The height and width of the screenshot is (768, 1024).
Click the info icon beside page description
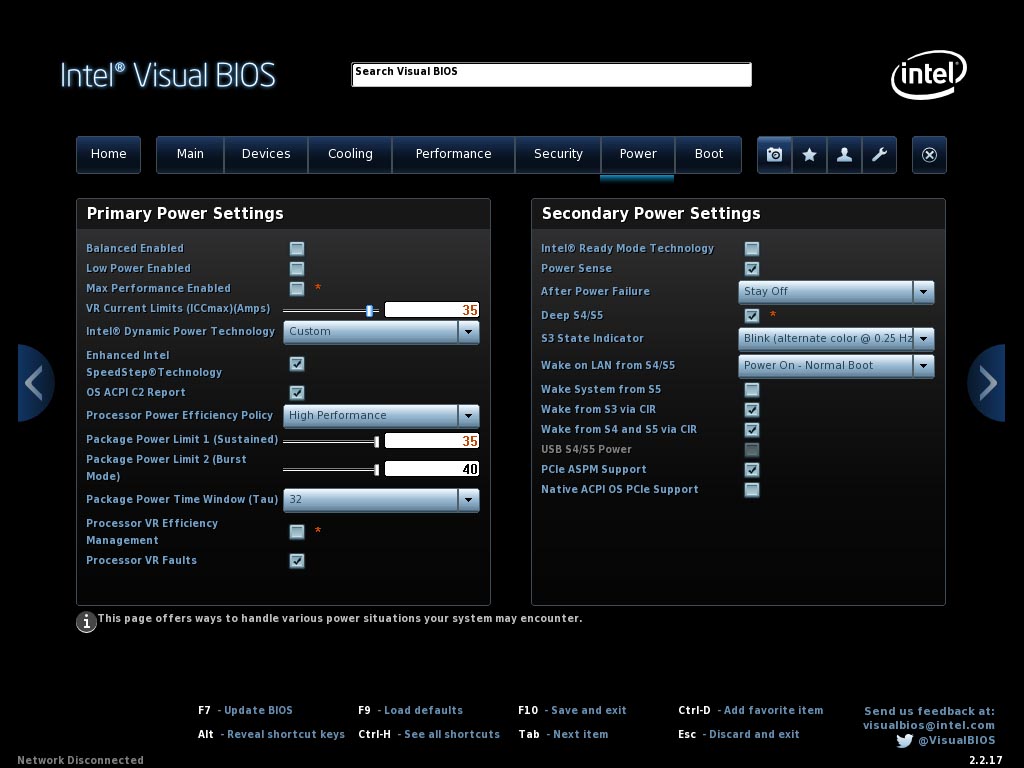[86, 622]
